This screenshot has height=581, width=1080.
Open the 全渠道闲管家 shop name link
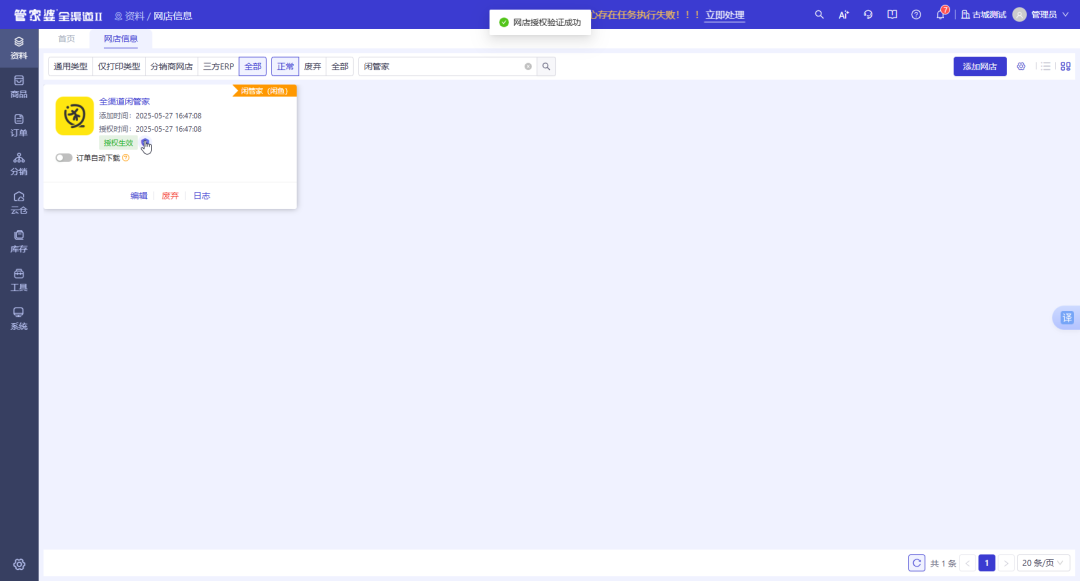pyautogui.click(x=125, y=101)
